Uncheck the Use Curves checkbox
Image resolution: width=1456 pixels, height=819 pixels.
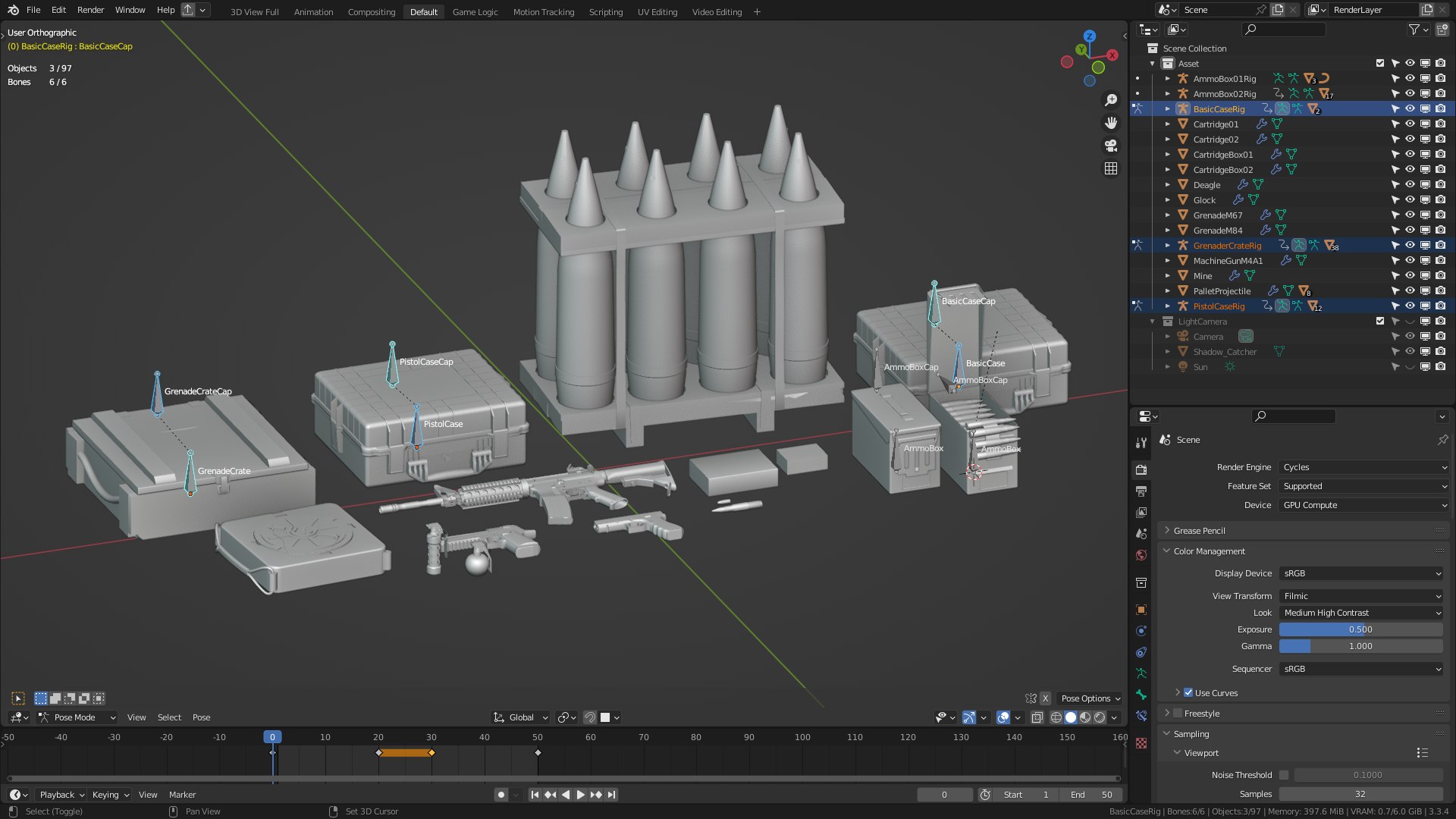[1188, 692]
